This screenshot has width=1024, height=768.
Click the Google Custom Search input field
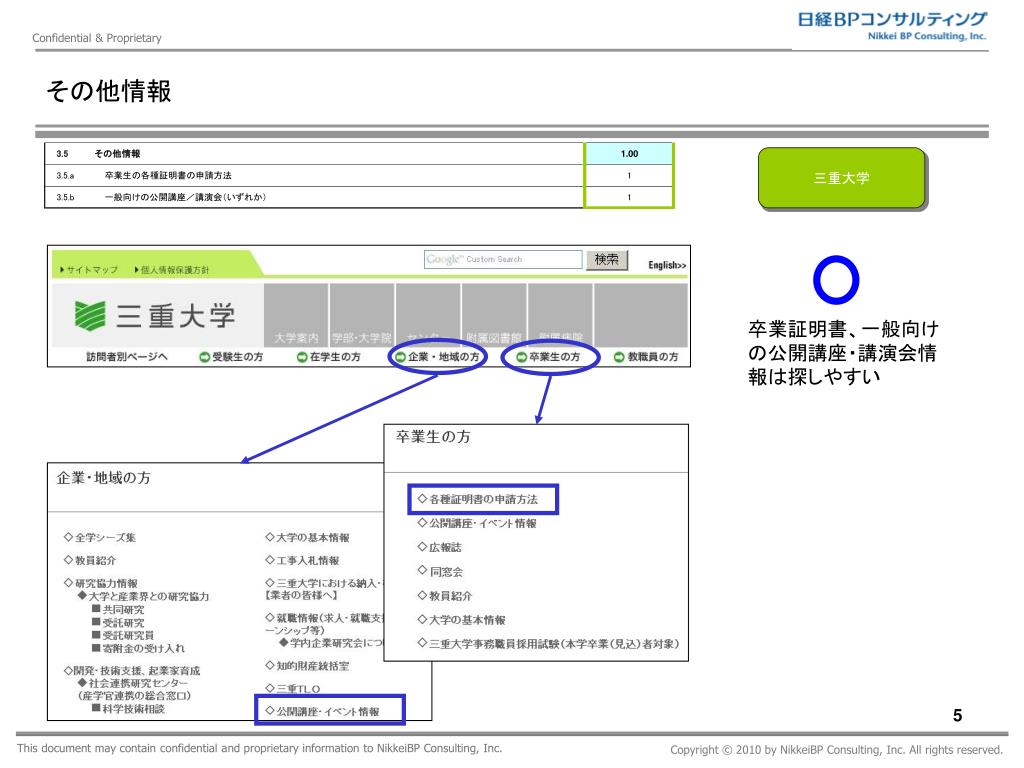[503, 259]
